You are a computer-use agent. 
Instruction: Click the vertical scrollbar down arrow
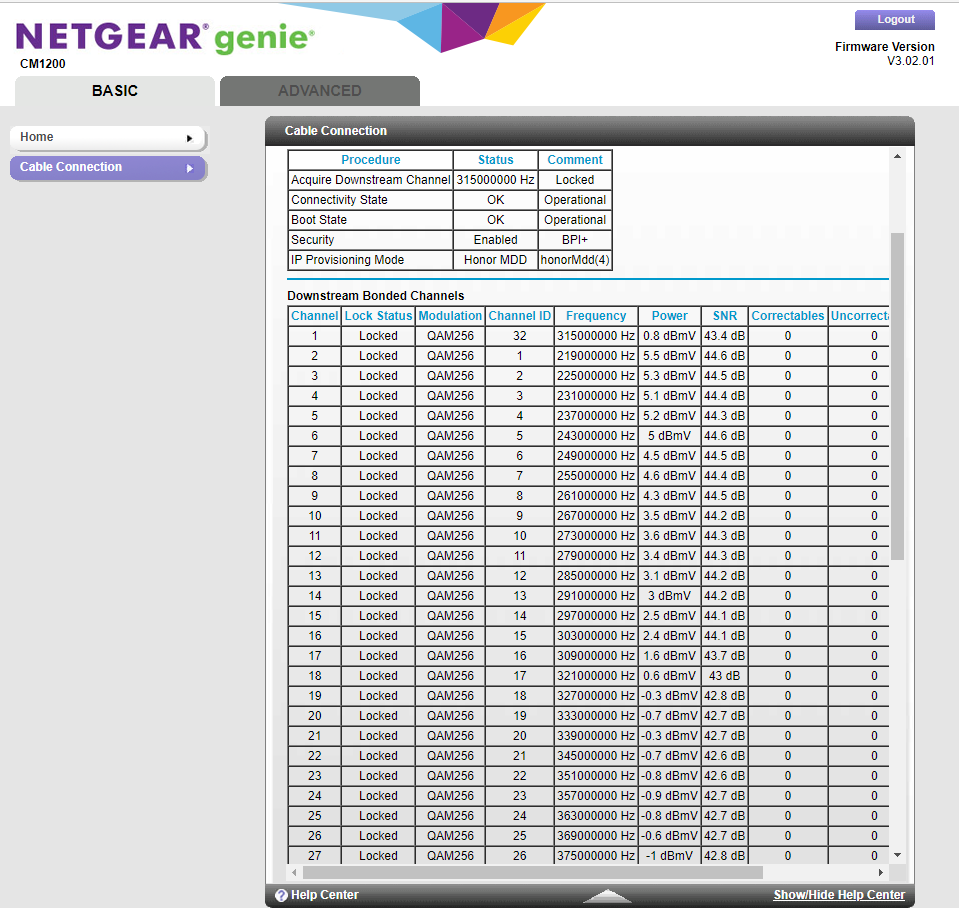click(x=897, y=855)
